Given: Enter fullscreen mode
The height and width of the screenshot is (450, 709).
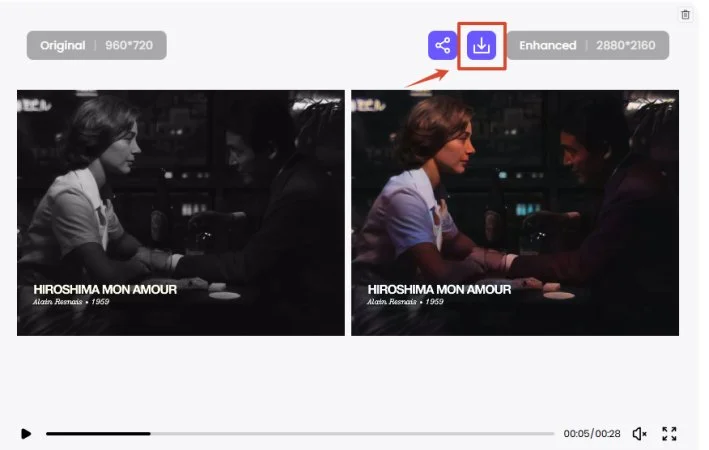Looking at the screenshot, I should tap(669, 434).
